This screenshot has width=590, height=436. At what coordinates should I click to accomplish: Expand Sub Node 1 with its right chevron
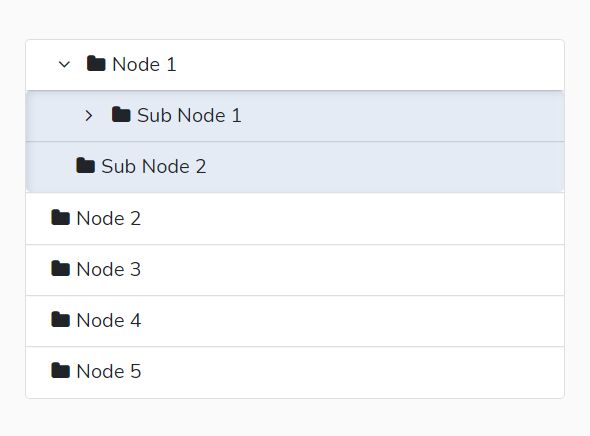click(89, 115)
